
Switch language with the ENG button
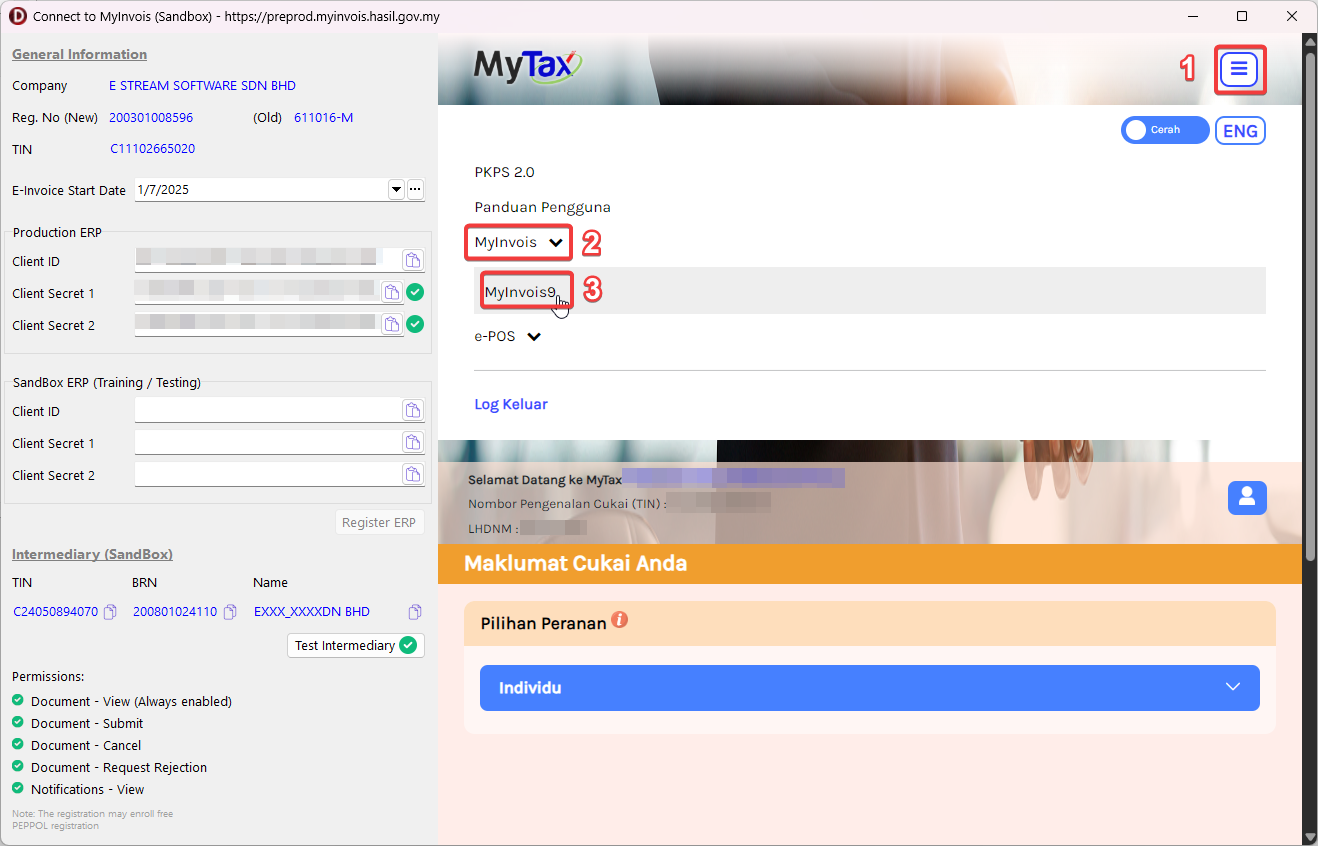pyautogui.click(x=1240, y=131)
